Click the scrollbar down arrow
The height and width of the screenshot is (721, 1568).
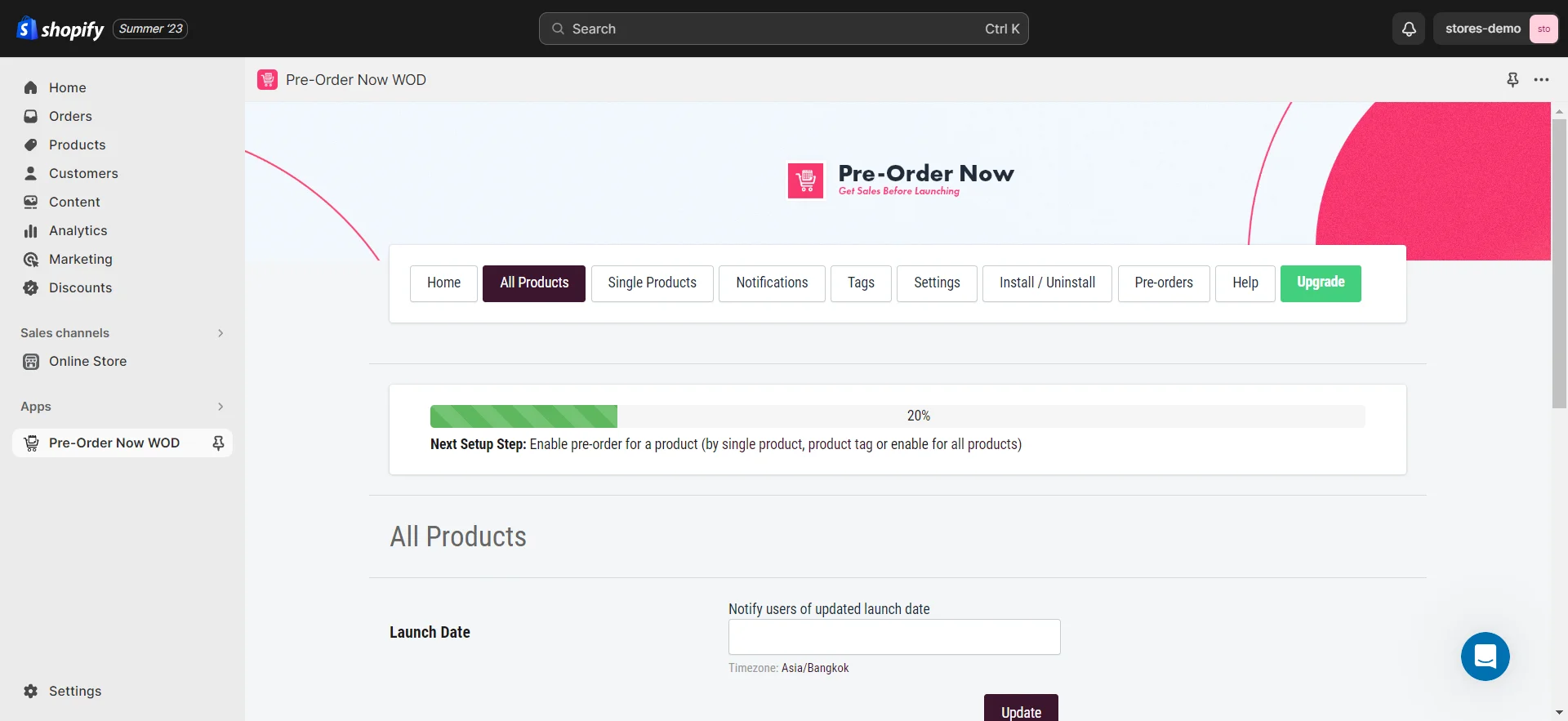[x=1559, y=713]
